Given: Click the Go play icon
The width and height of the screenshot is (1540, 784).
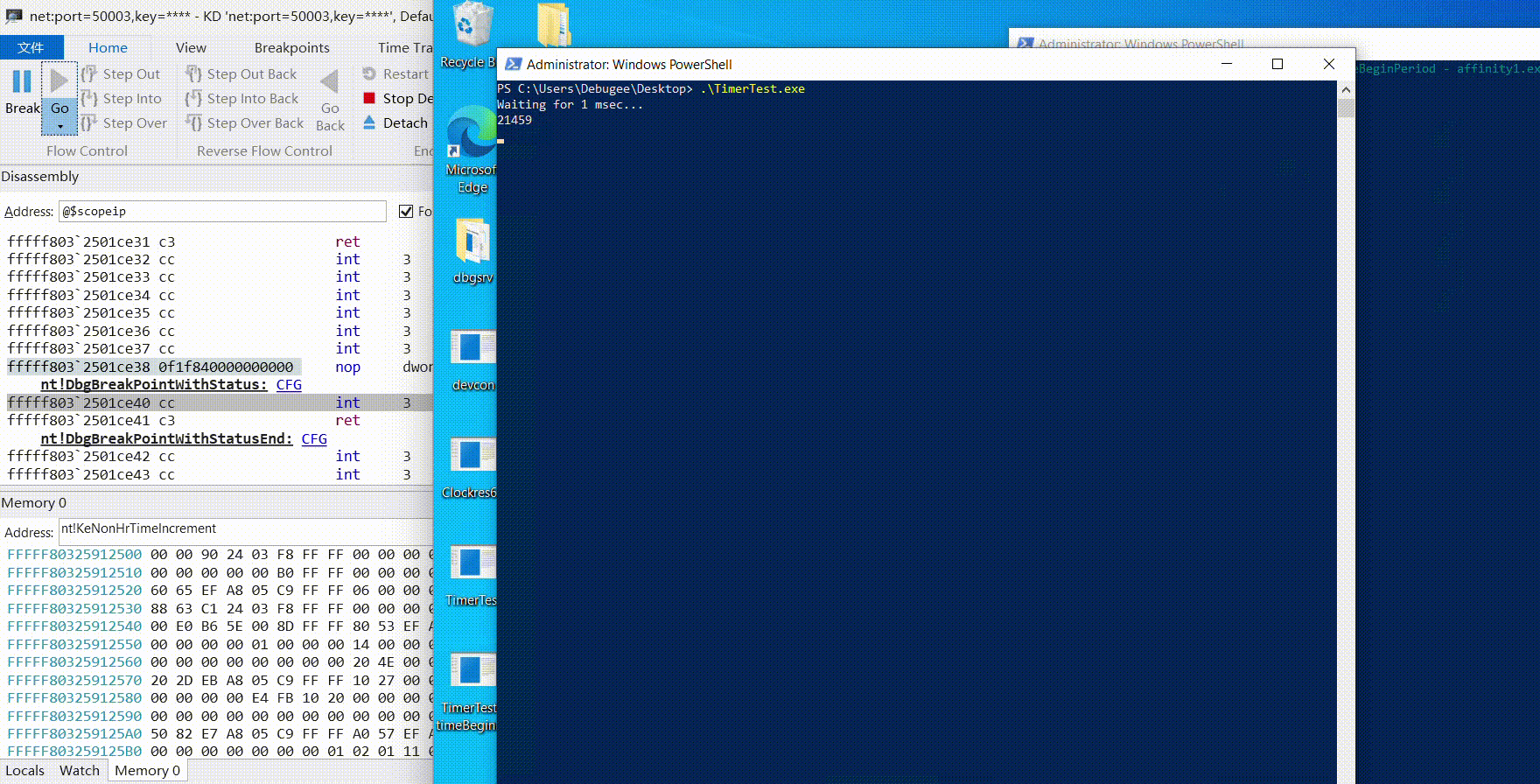Looking at the screenshot, I should pyautogui.click(x=59, y=81).
